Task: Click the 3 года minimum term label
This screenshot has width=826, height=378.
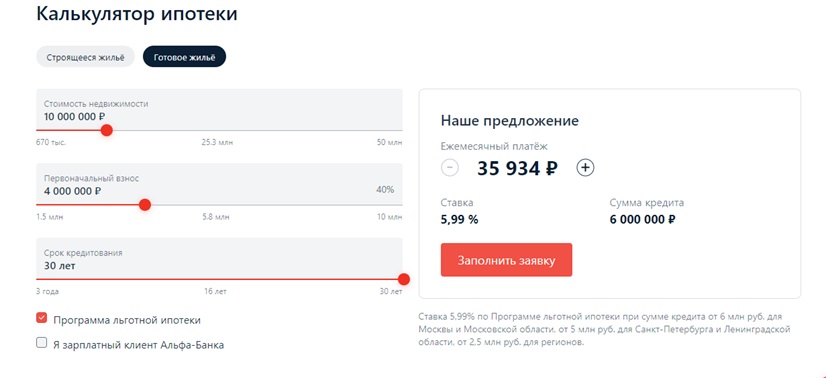Action: (47, 291)
